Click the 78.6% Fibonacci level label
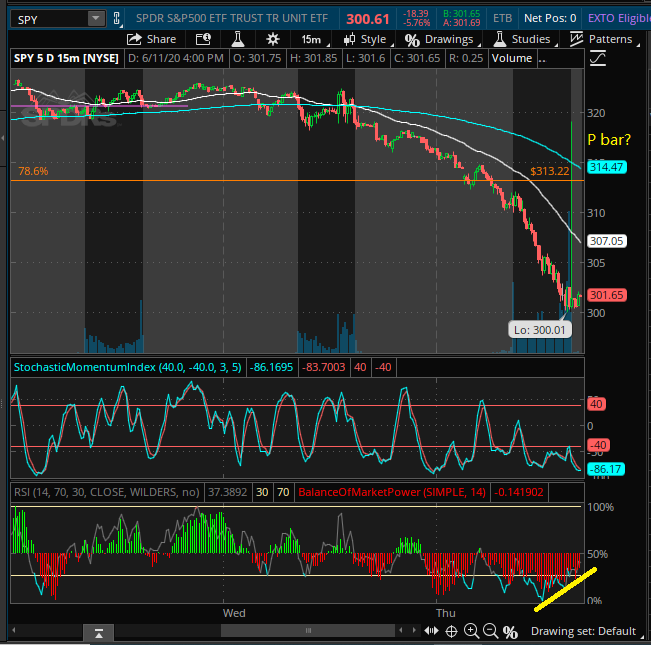Screen dimensions: 651x645 33,171
